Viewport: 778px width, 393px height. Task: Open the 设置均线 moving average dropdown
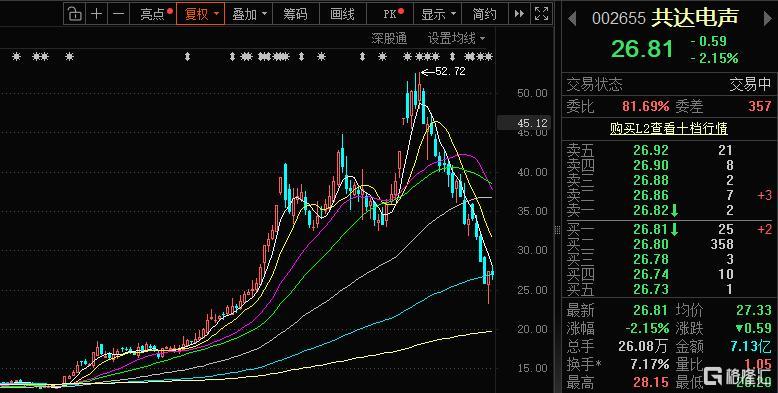point(456,38)
